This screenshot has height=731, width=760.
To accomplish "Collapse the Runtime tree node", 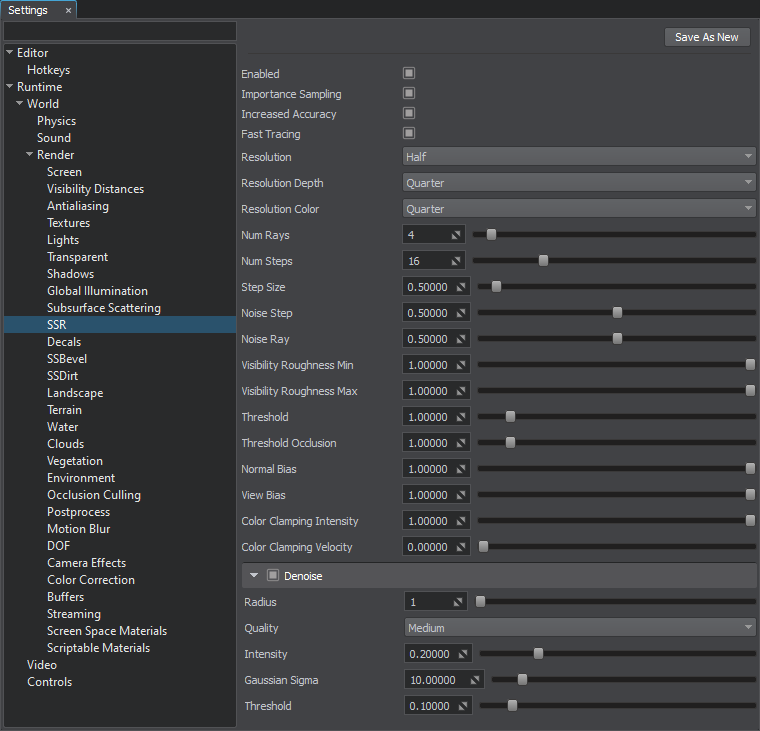I will point(9,86).
